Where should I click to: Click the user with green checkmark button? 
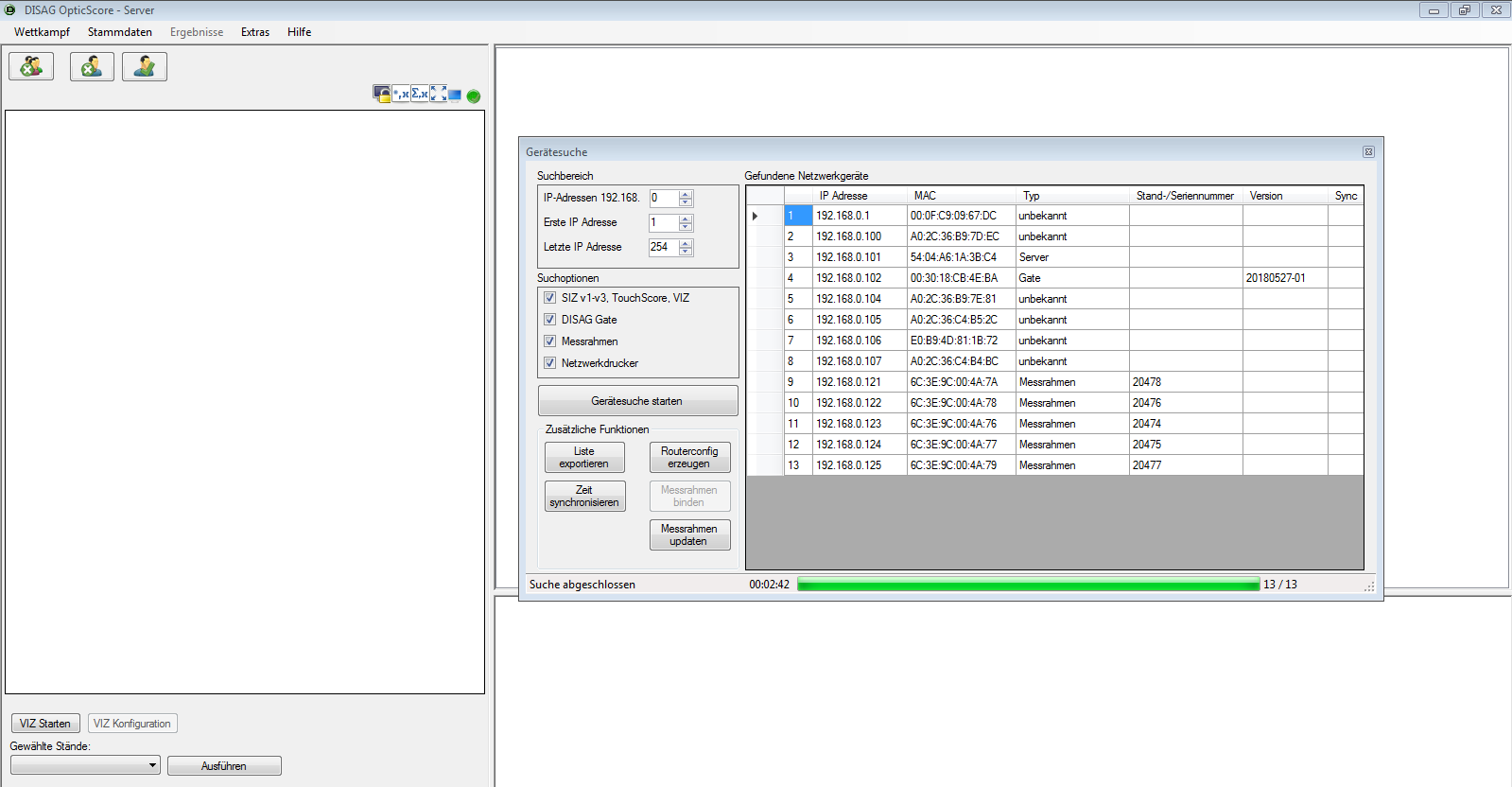click(x=145, y=66)
